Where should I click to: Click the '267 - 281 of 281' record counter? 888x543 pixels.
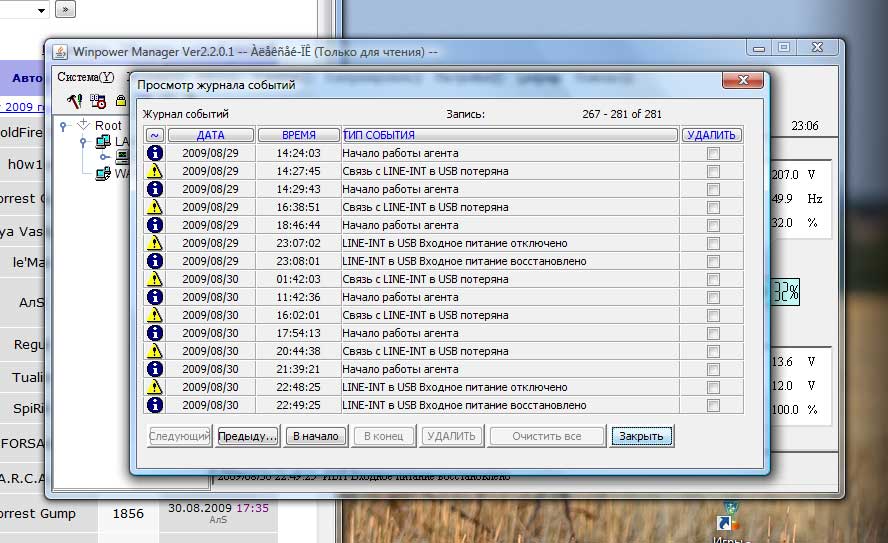click(x=622, y=114)
